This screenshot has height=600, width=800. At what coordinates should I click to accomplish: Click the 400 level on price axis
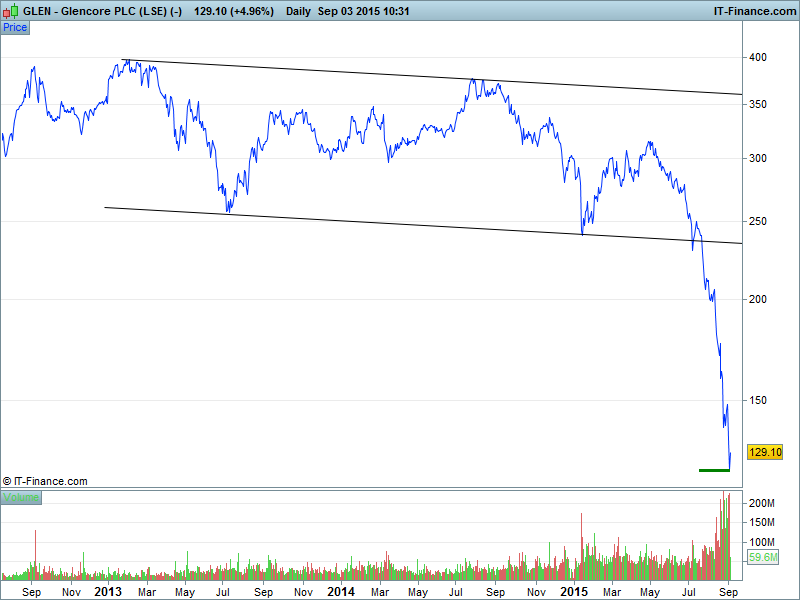(x=758, y=58)
